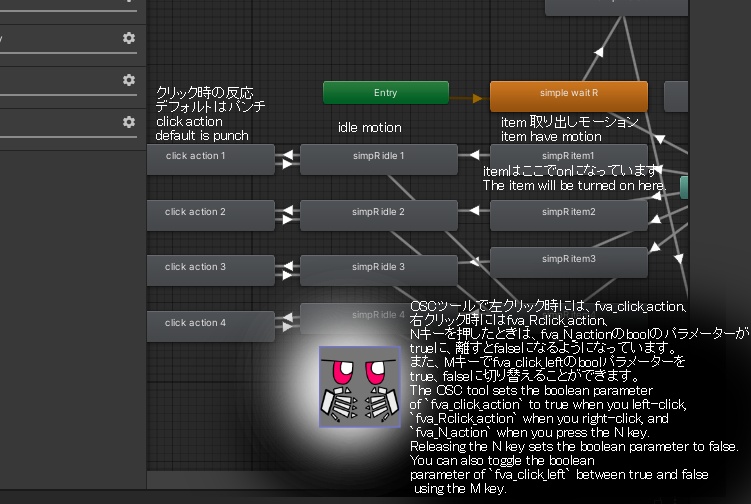
Task: Select the click action 3 state
Action: coord(211,270)
